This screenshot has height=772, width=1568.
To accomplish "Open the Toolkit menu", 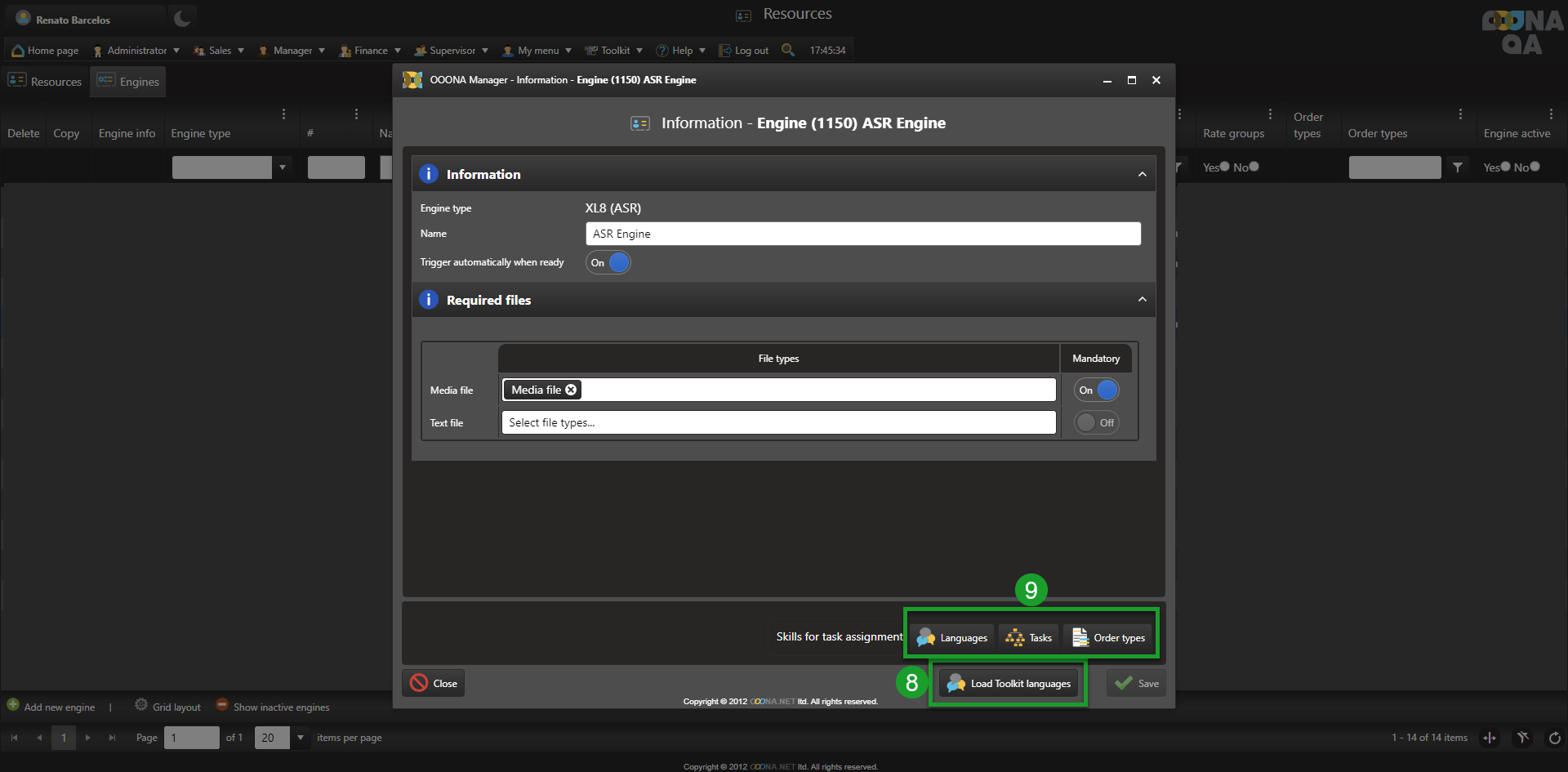I will 614,51.
